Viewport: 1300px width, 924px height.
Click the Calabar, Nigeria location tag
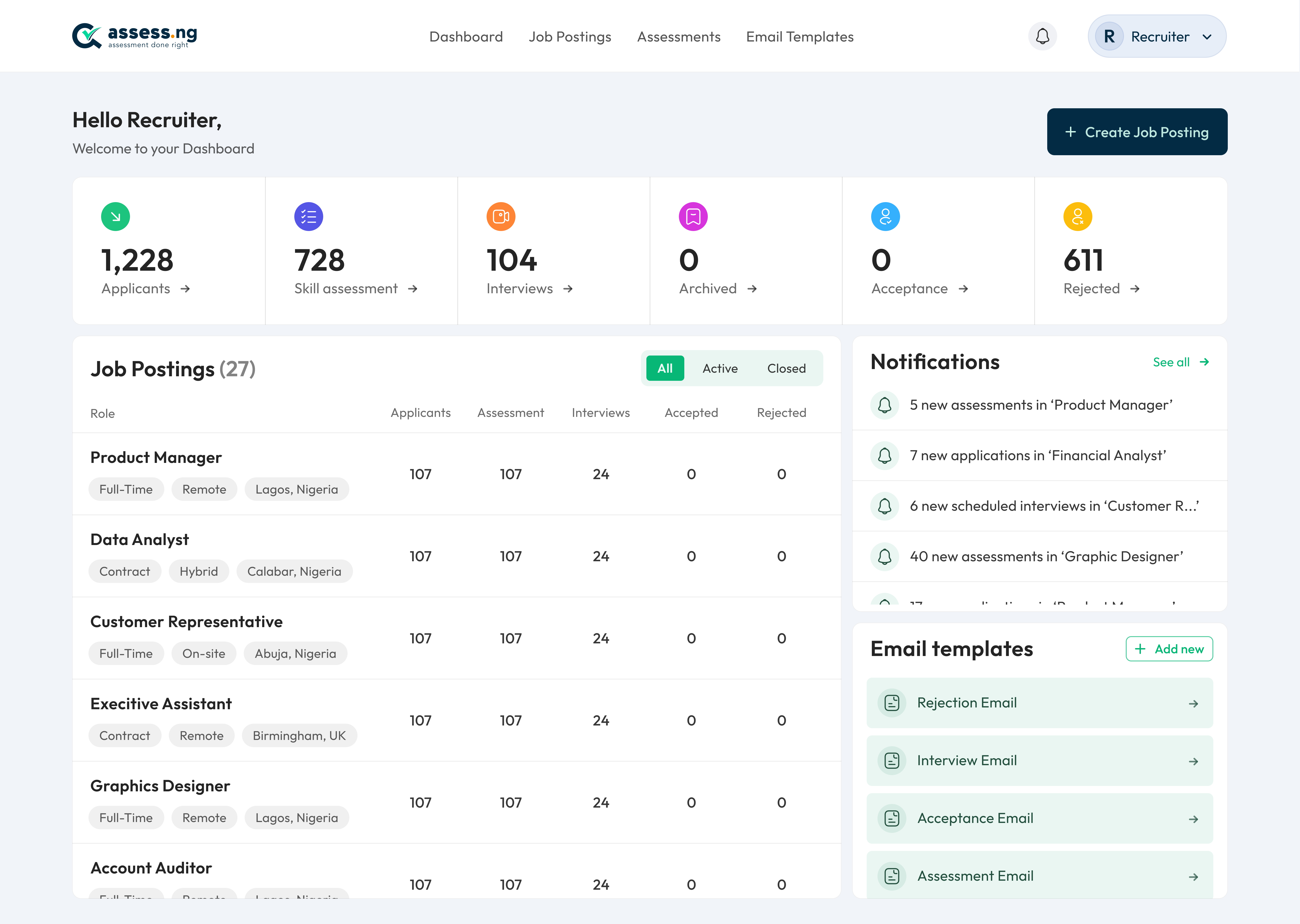click(294, 571)
